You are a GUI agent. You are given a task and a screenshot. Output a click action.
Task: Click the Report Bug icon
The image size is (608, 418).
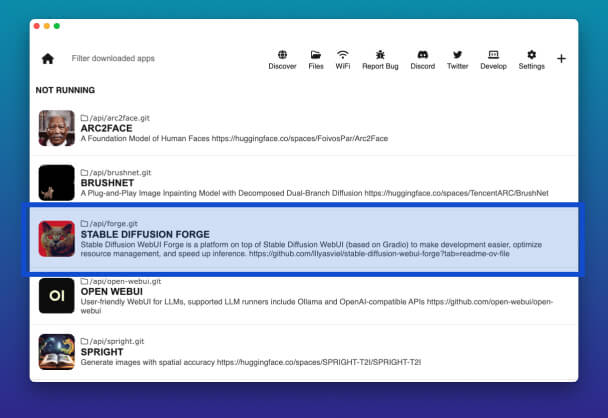(380, 55)
